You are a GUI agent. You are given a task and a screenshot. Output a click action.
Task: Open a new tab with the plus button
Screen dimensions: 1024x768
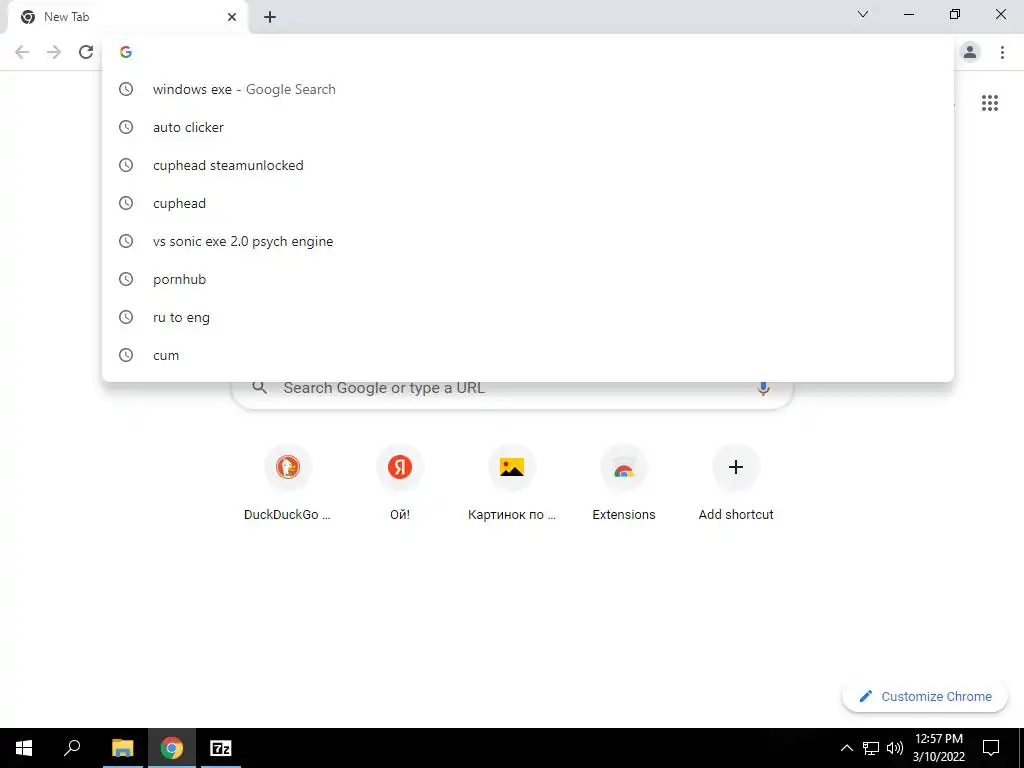pyautogui.click(x=270, y=17)
